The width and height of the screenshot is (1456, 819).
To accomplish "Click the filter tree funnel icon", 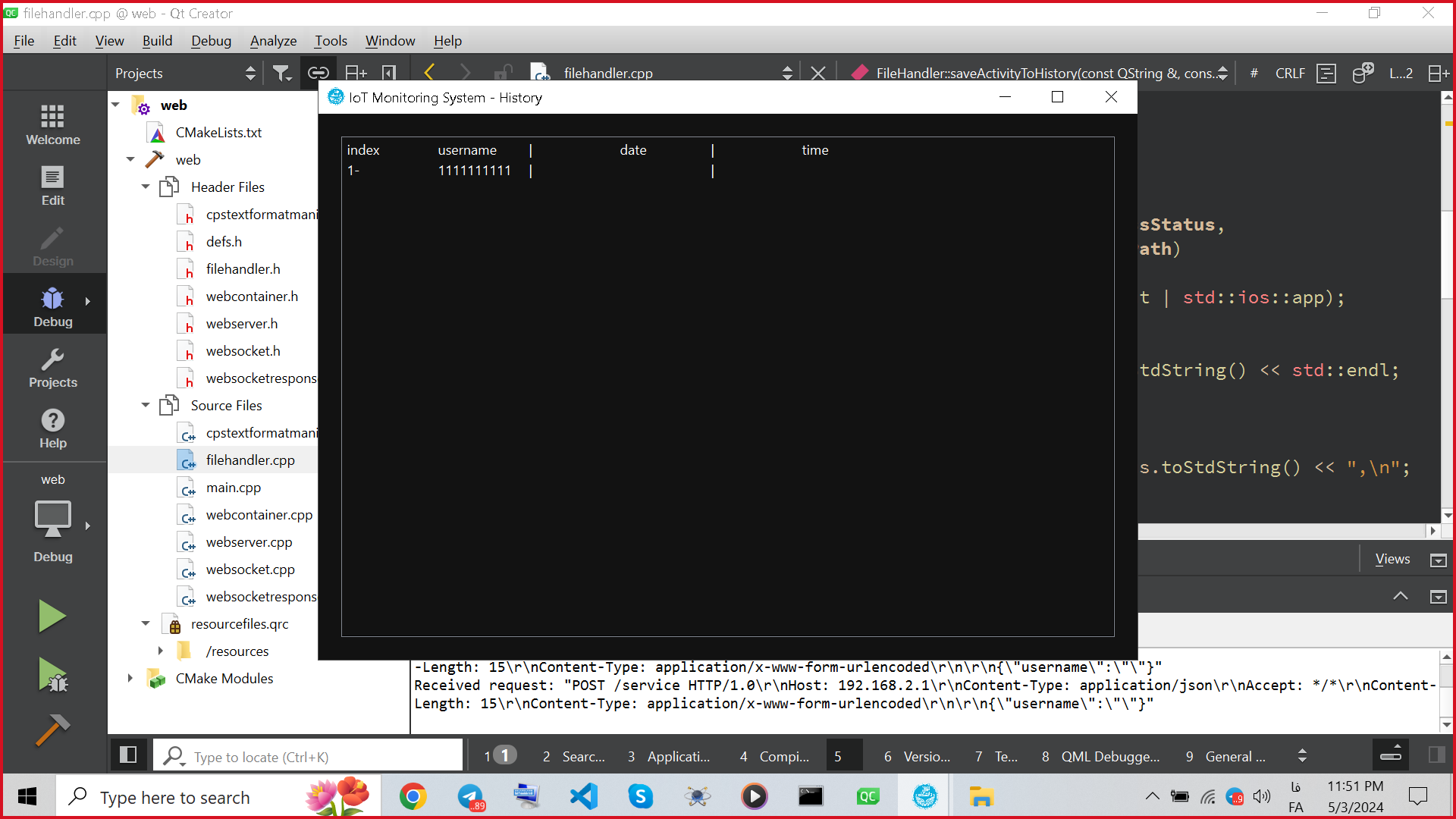I will point(281,73).
